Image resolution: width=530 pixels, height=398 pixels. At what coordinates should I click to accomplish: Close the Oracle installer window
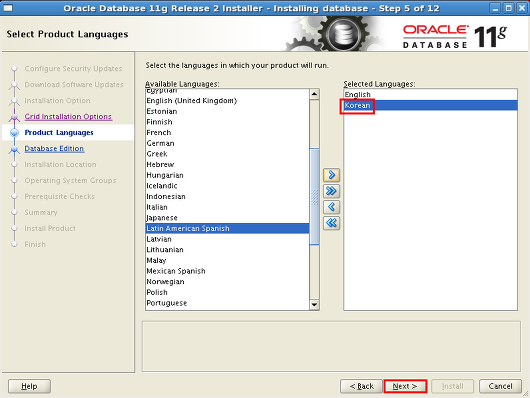[522, 8]
